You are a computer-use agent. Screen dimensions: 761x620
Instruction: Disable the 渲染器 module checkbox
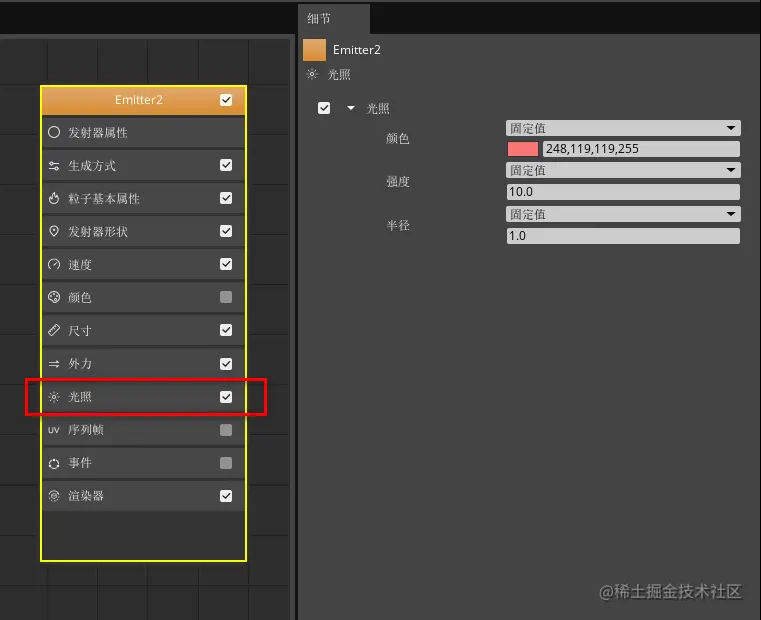pyautogui.click(x=226, y=496)
